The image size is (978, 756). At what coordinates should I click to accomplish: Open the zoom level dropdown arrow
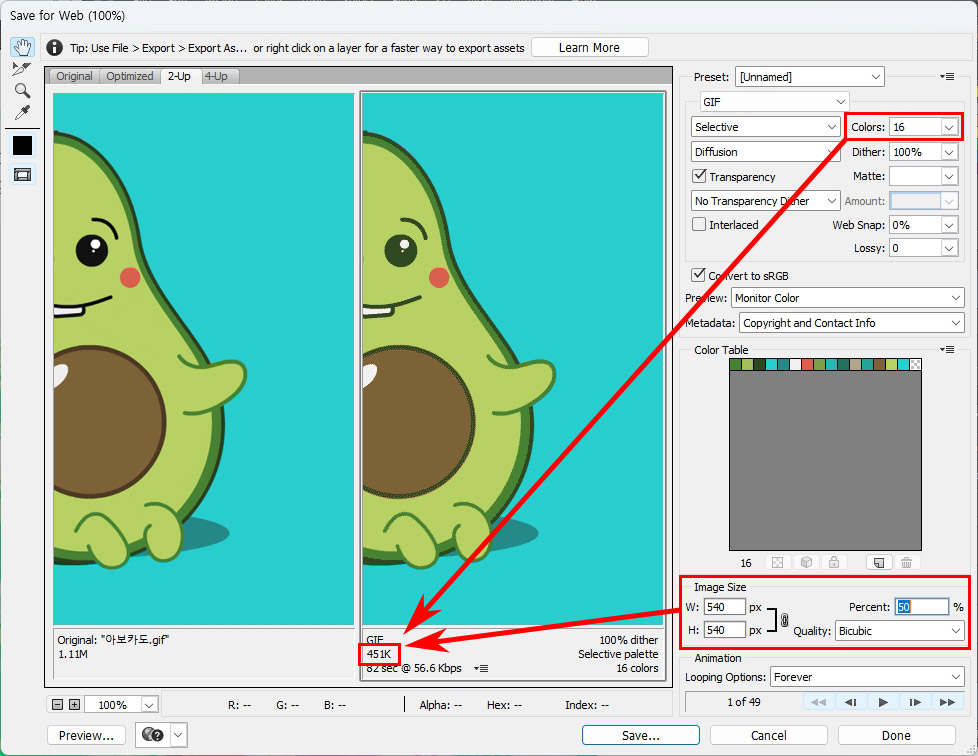[x=149, y=705]
